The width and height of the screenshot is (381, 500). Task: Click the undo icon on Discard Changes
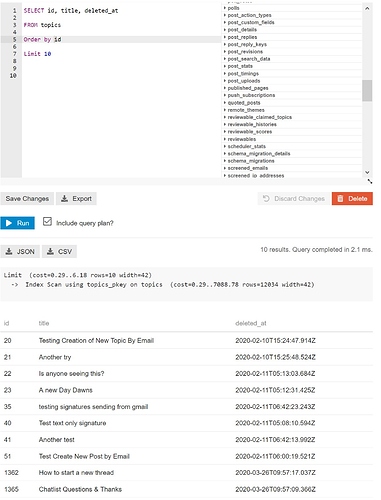click(x=266, y=199)
